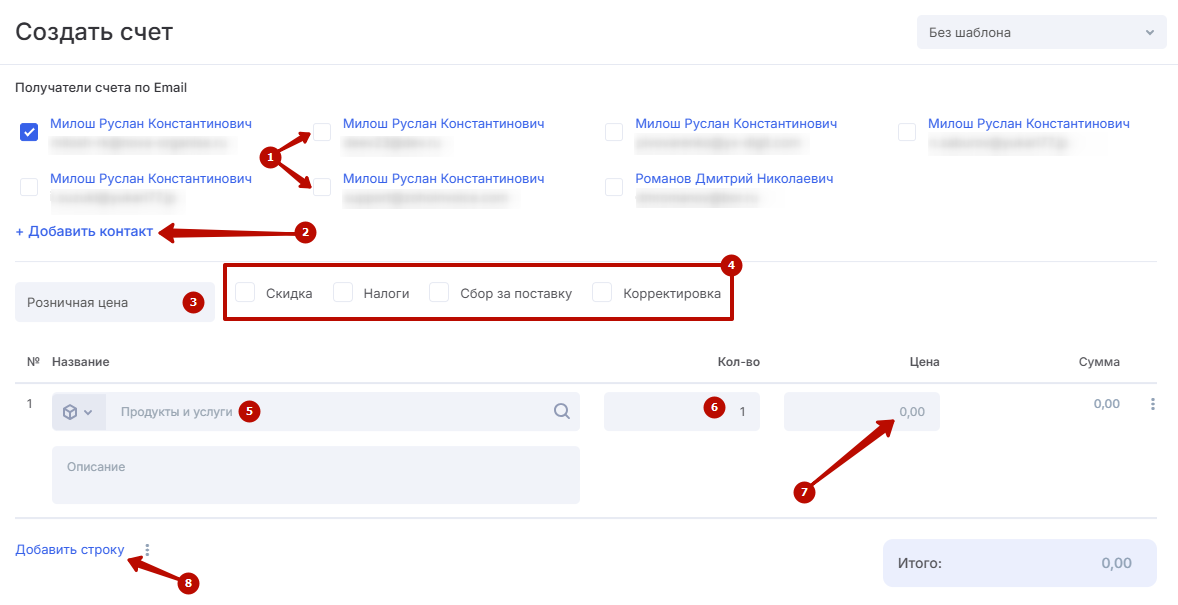Click the Кол-во quantity field

[x=681, y=411]
